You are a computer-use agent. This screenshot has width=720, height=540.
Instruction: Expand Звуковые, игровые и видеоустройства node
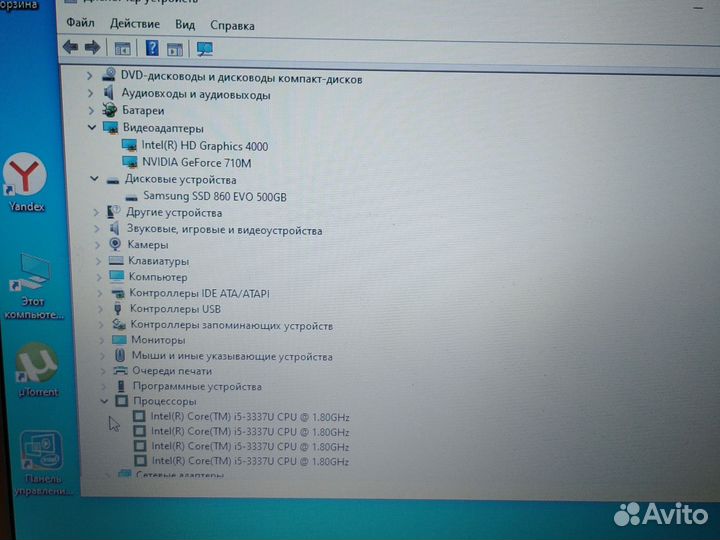tap(97, 229)
